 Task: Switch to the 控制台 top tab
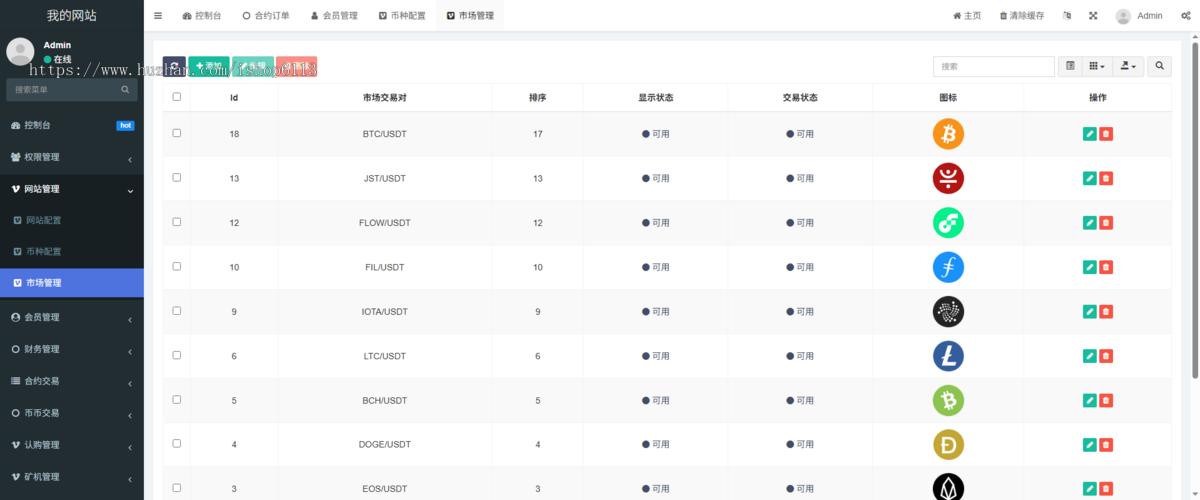point(202,16)
